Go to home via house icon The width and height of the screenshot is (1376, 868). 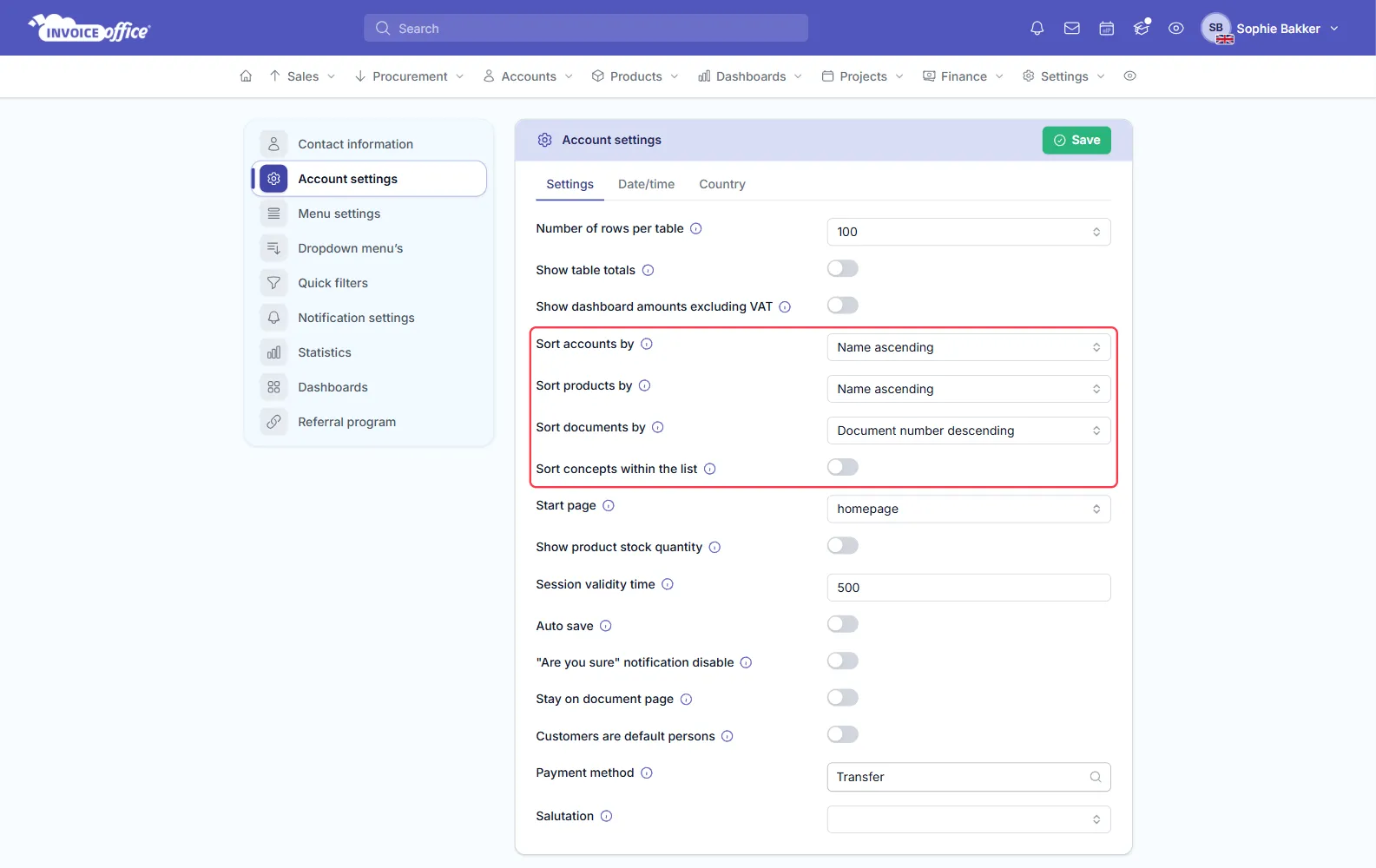coord(246,76)
